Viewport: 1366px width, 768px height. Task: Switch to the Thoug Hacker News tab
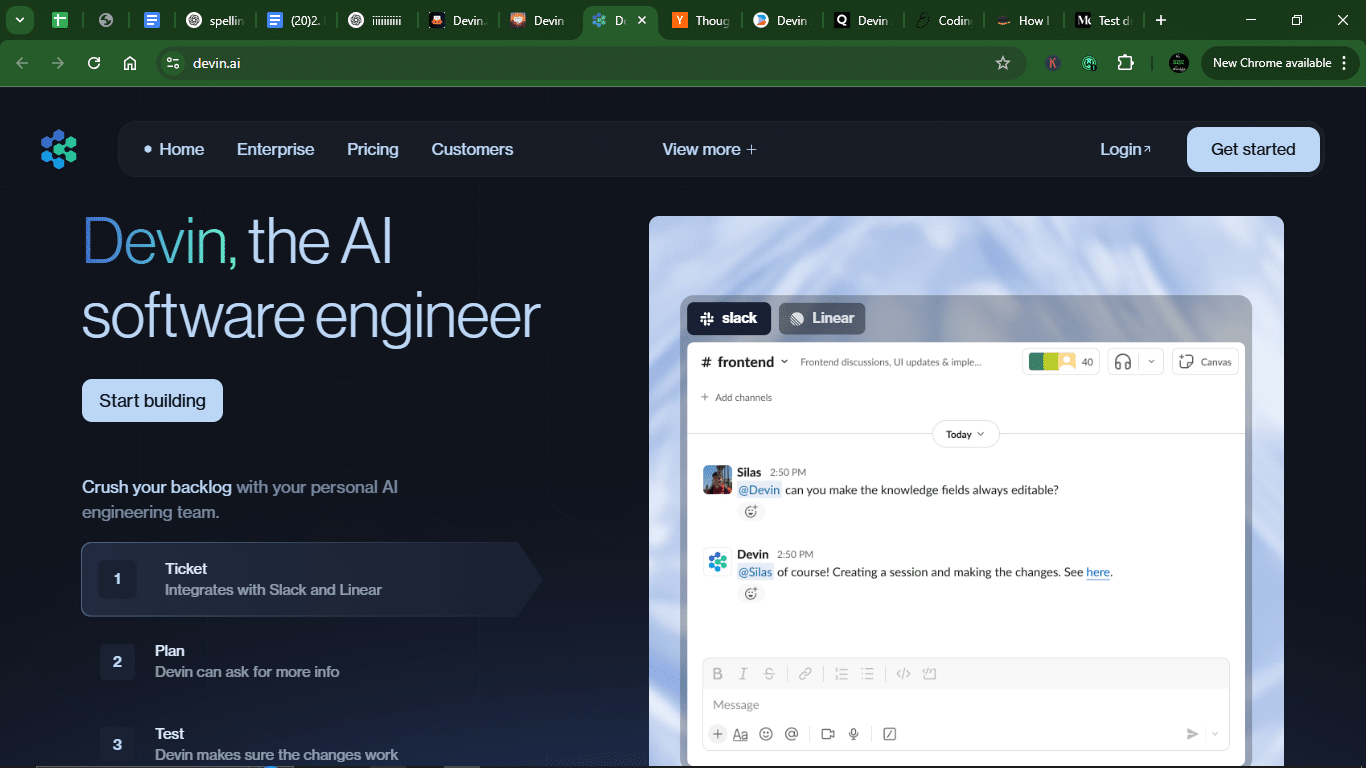(x=701, y=20)
